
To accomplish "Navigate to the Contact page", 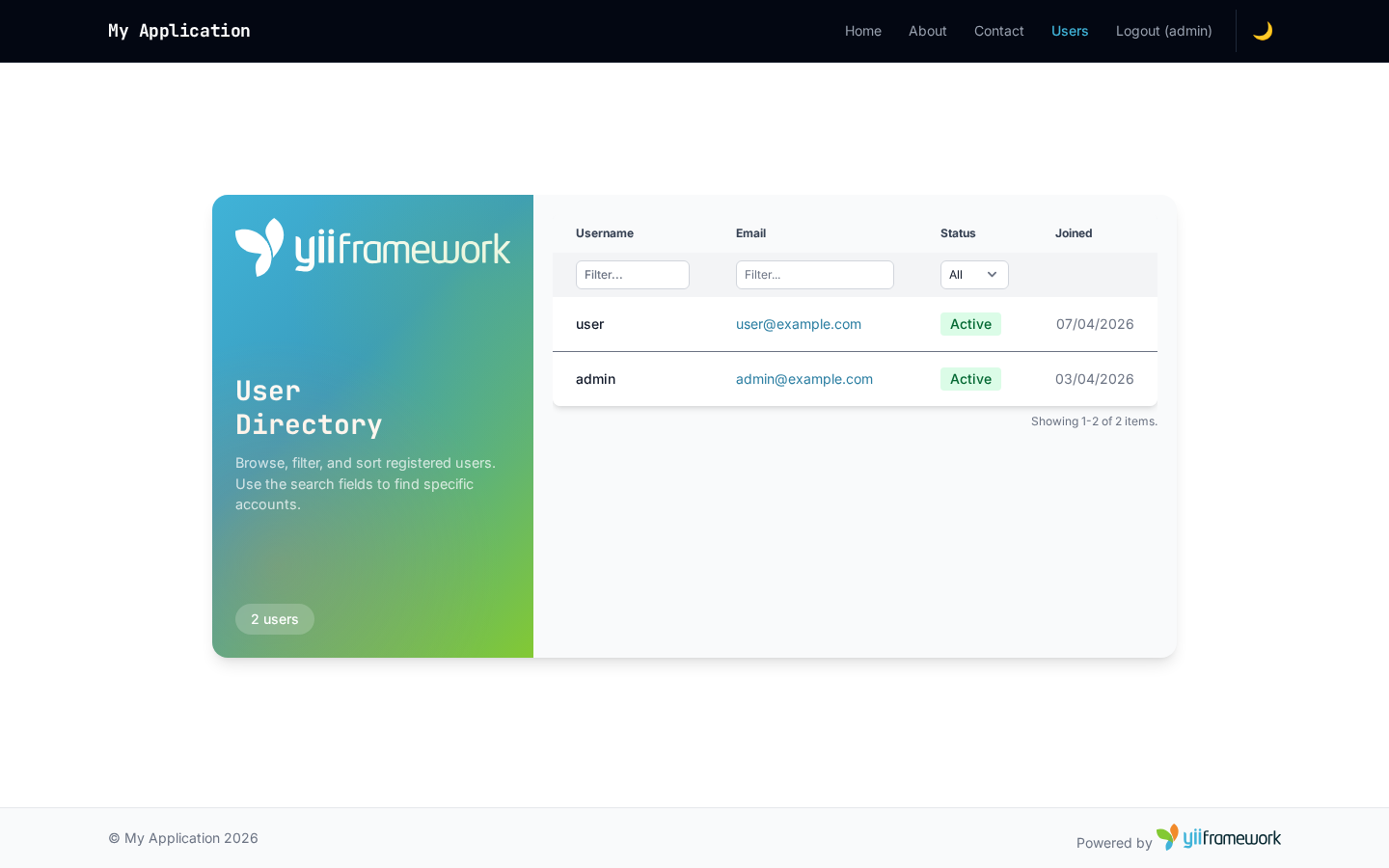I will pos(998,30).
